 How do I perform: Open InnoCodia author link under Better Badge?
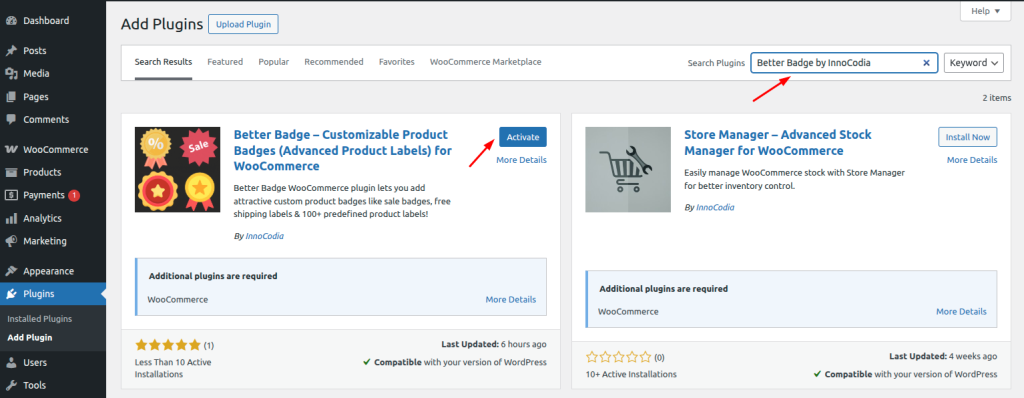point(264,237)
